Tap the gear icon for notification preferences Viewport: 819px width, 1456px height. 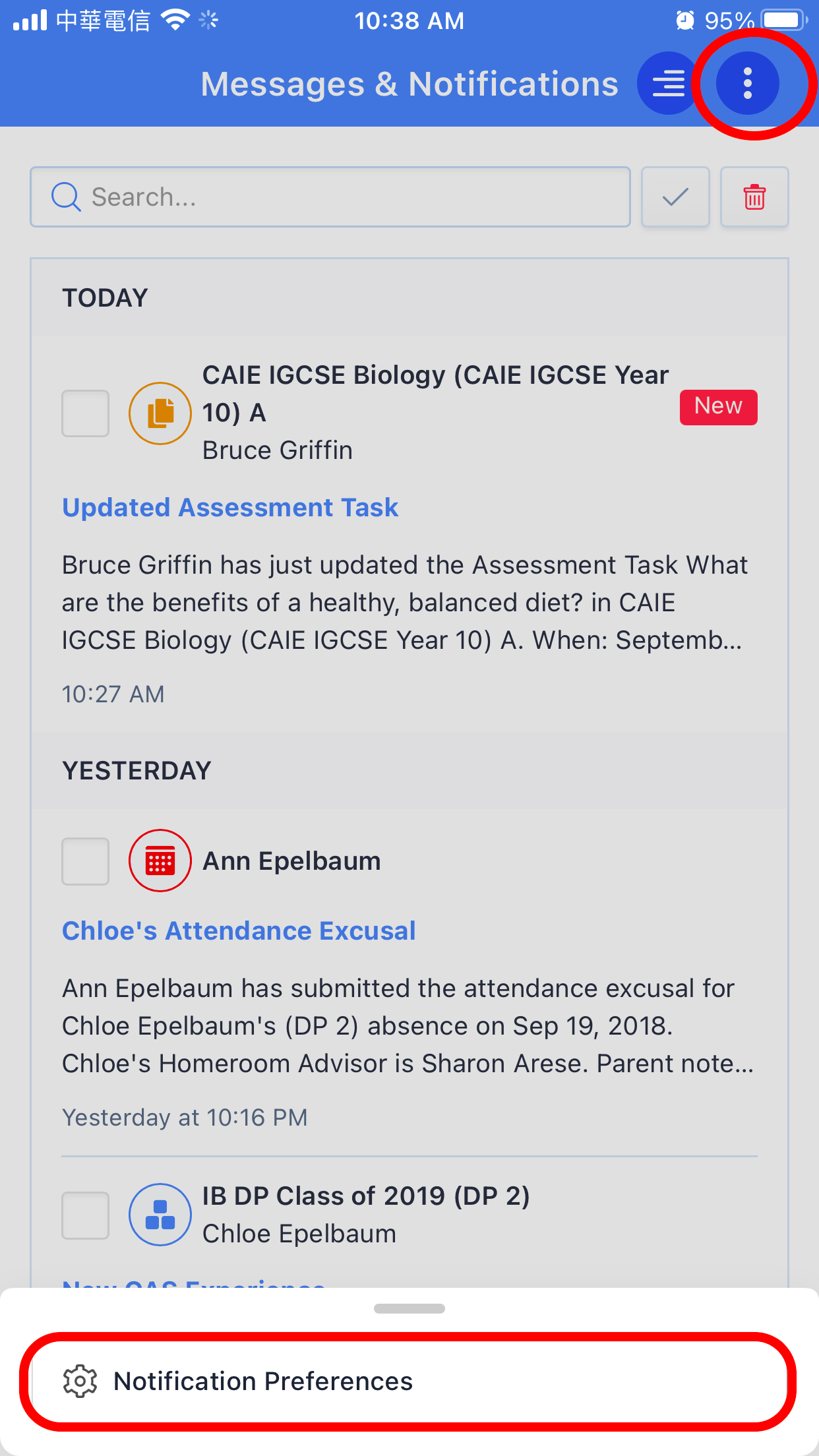80,1381
